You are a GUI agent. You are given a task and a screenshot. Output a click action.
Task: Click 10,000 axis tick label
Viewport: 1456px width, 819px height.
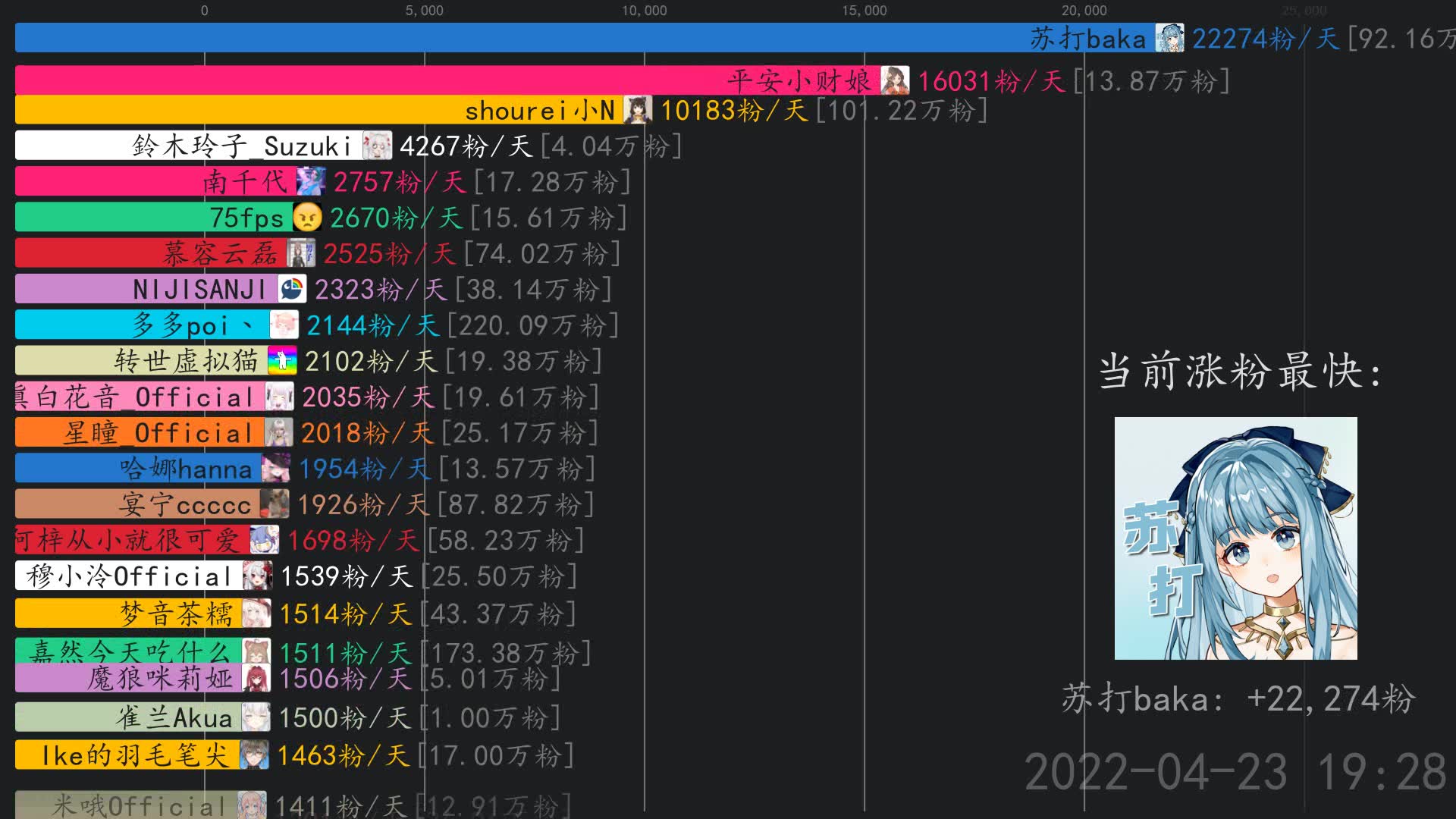[x=644, y=11]
